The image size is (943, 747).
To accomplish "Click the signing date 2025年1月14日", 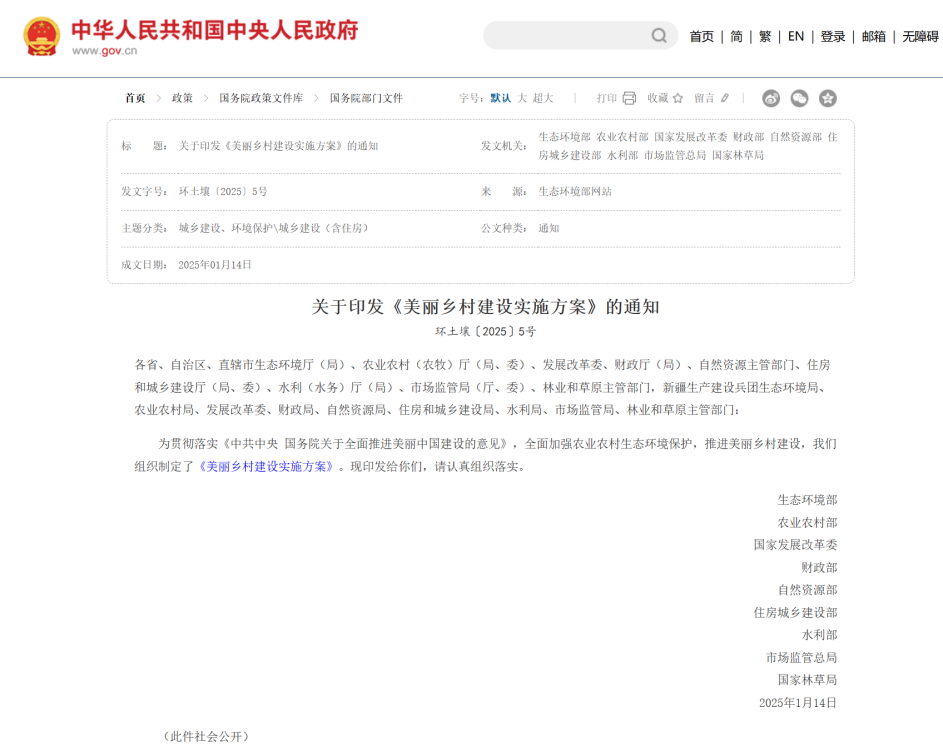I will coord(797,703).
